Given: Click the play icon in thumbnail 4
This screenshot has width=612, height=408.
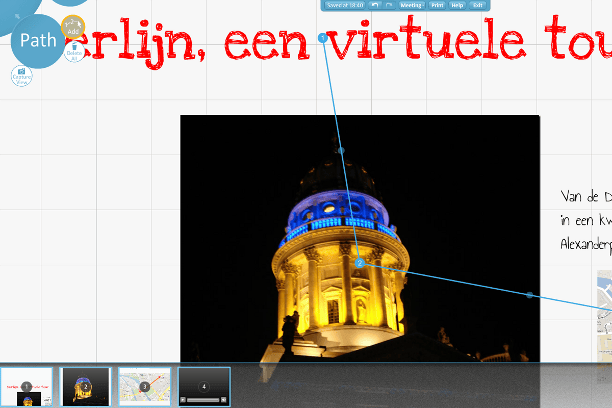Looking at the screenshot, I should (x=183, y=400).
